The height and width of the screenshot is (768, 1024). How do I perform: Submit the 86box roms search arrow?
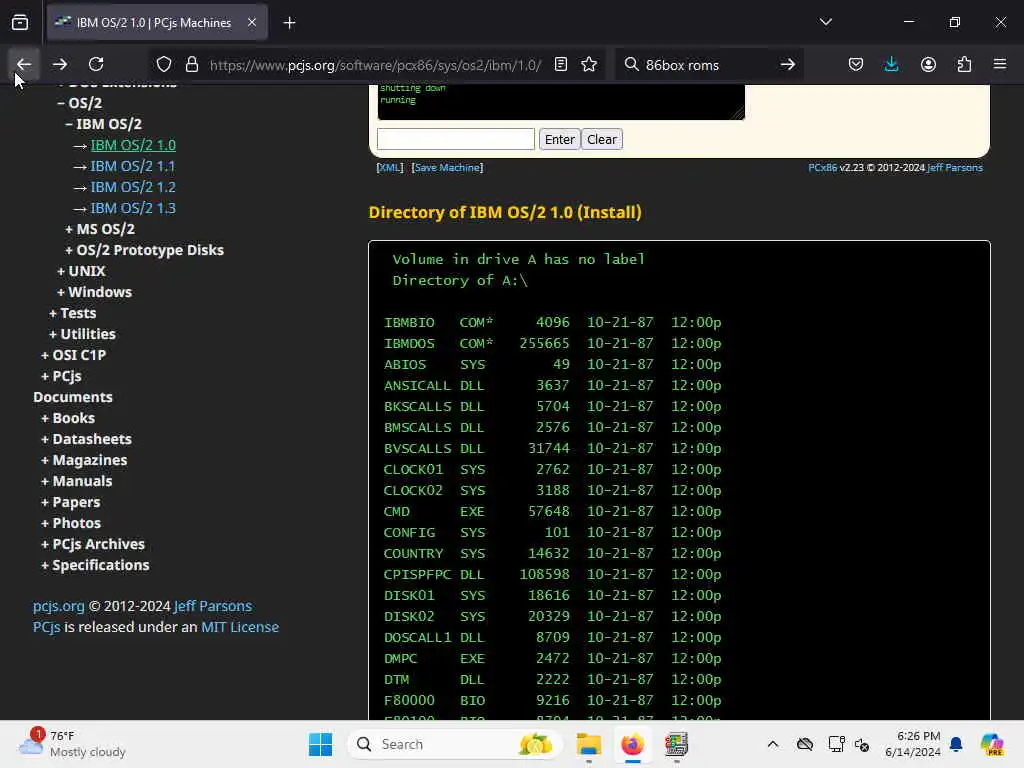(x=788, y=64)
